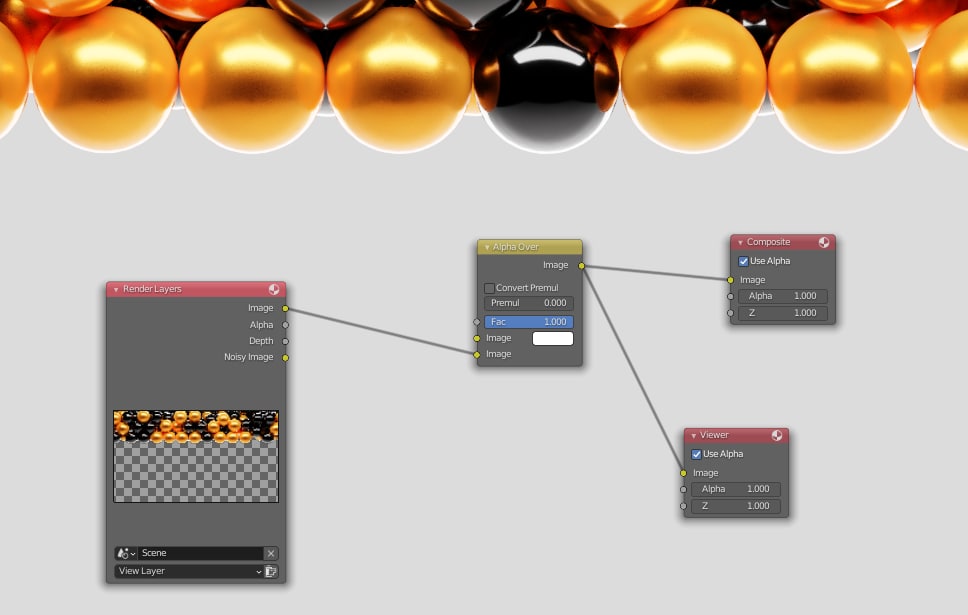Image resolution: width=968 pixels, height=615 pixels.
Task: Click Render Layers Alpha output socket
Action: point(285,325)
